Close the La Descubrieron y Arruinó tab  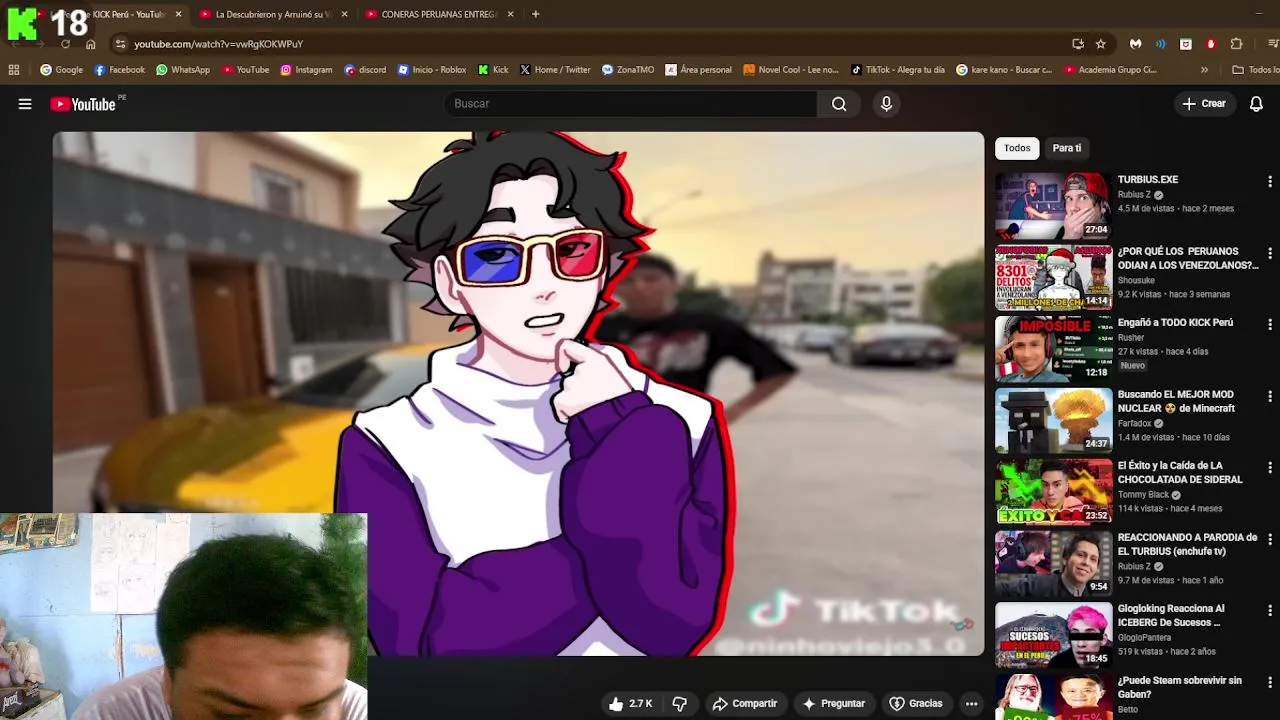(345, 14)
